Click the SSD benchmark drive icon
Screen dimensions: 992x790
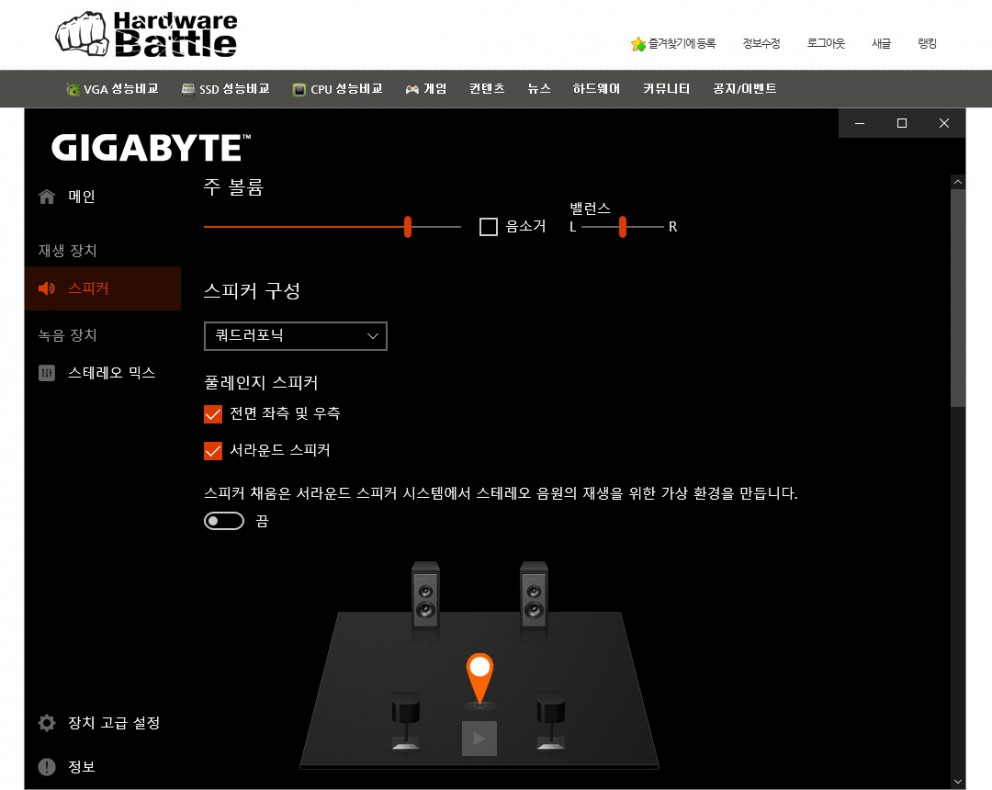(x=188, y=89)
